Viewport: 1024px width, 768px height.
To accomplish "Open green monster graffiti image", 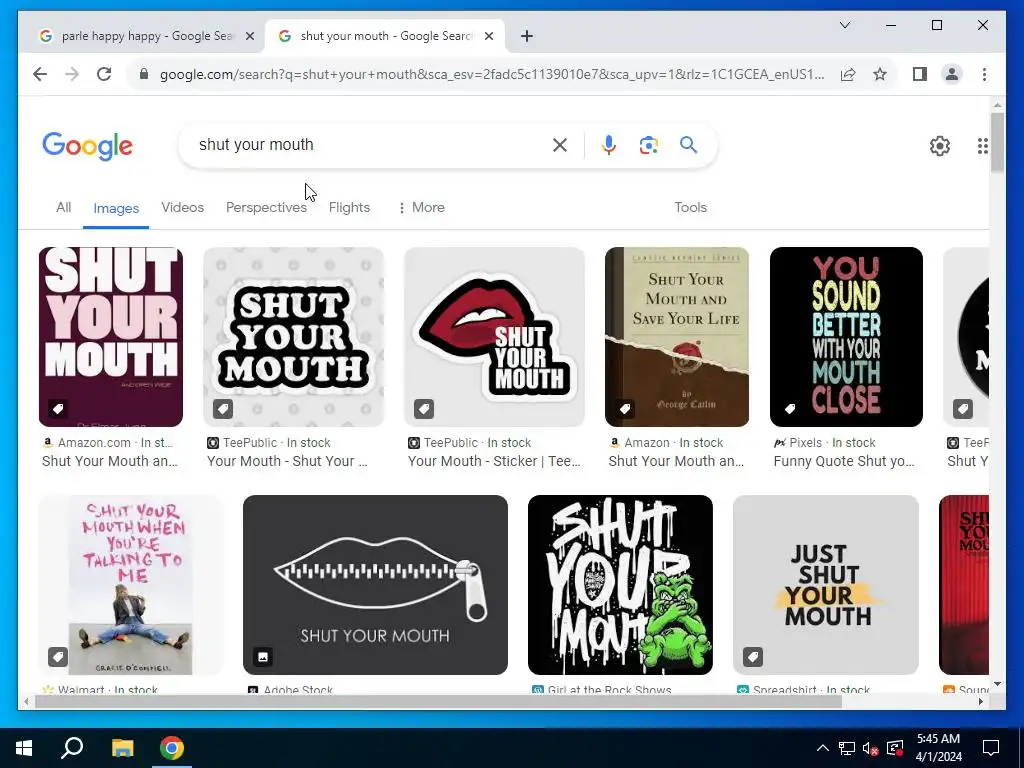I will tap(620, 585).
